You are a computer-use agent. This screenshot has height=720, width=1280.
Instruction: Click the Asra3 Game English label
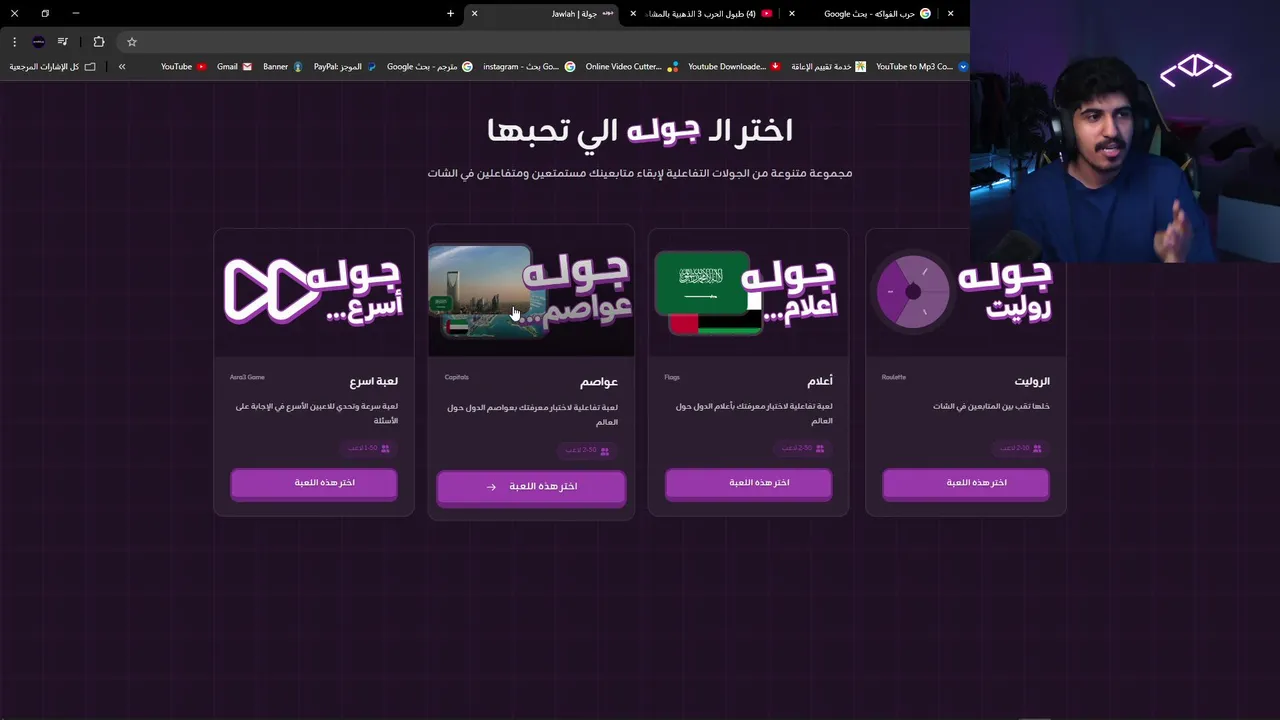click(x=247, y=377)
